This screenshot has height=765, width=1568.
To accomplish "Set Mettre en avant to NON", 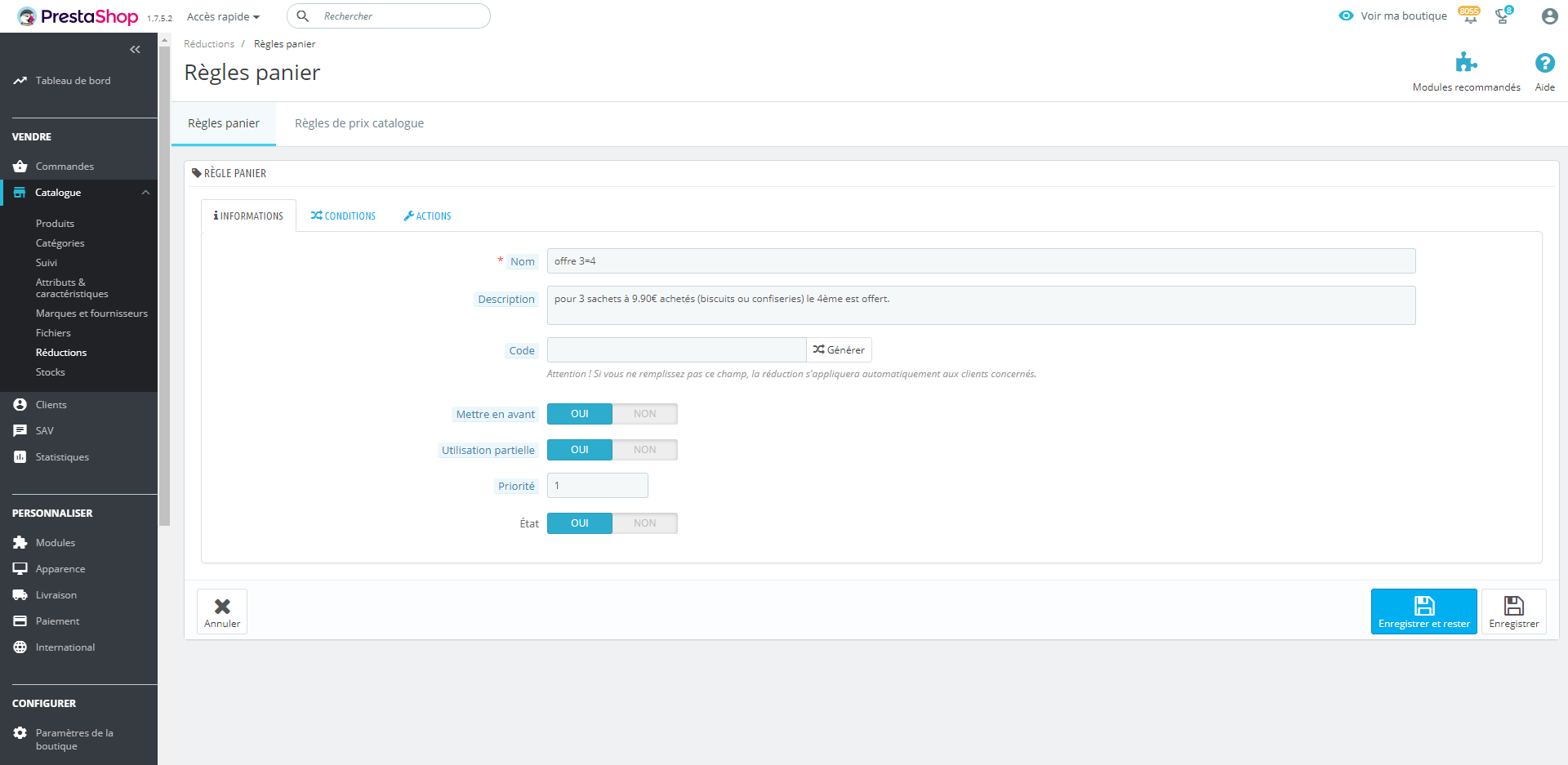I will tap(644, 414).
